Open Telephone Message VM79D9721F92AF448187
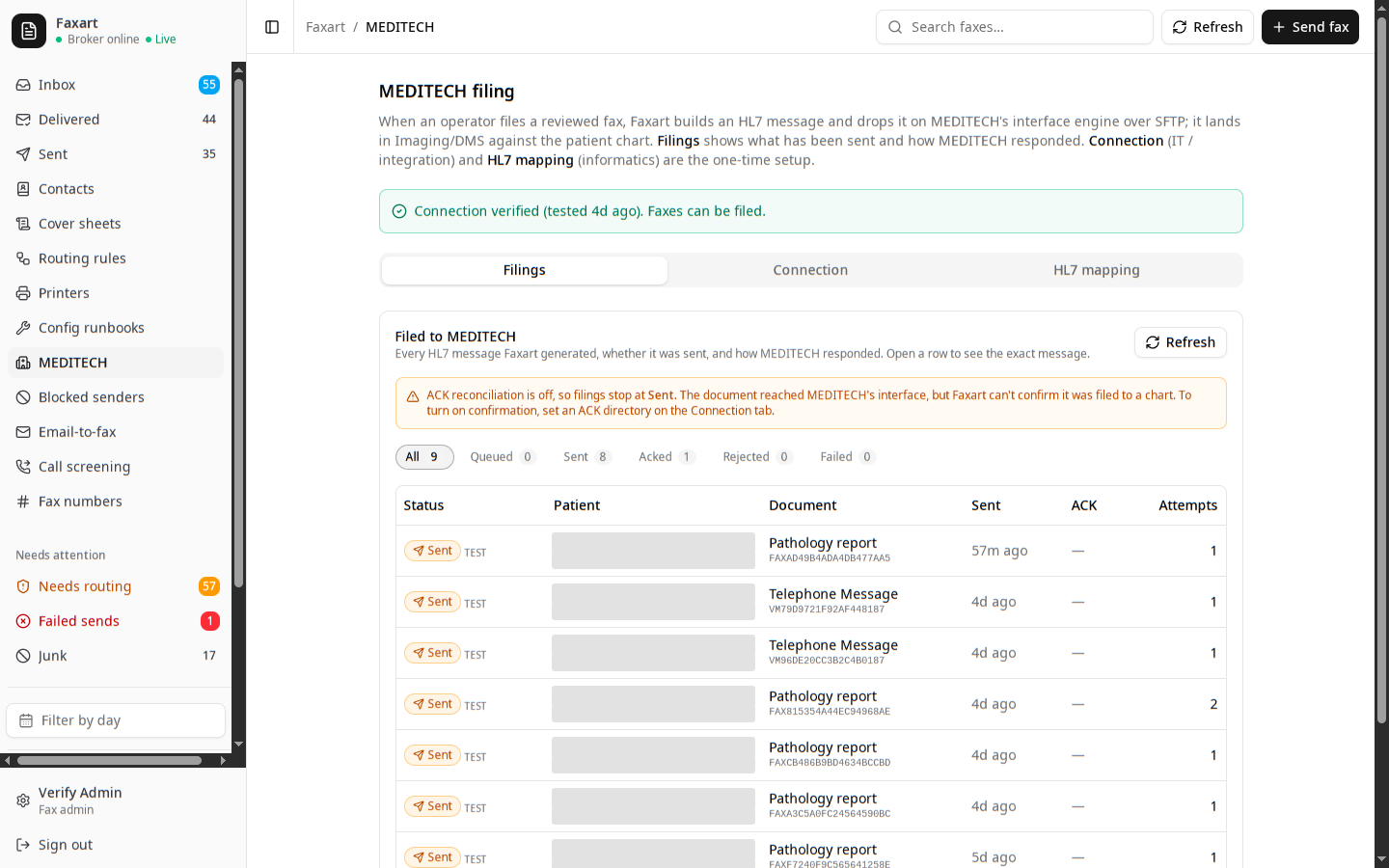This screenshot has height=868, width=1389. pyautogui.click(x=810, y=602)
